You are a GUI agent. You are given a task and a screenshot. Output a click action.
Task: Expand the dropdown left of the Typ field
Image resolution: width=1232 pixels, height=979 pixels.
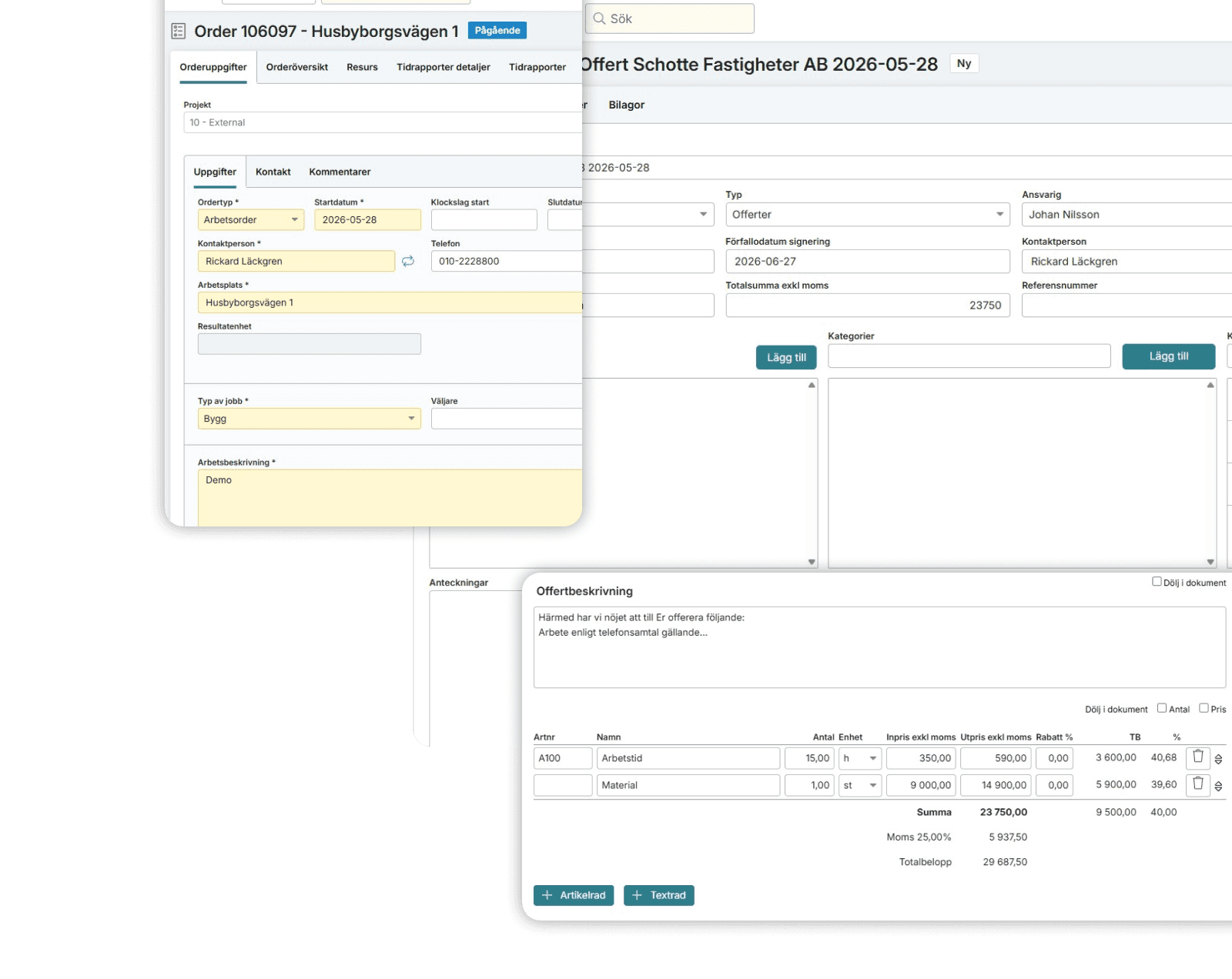coord(703,215)
